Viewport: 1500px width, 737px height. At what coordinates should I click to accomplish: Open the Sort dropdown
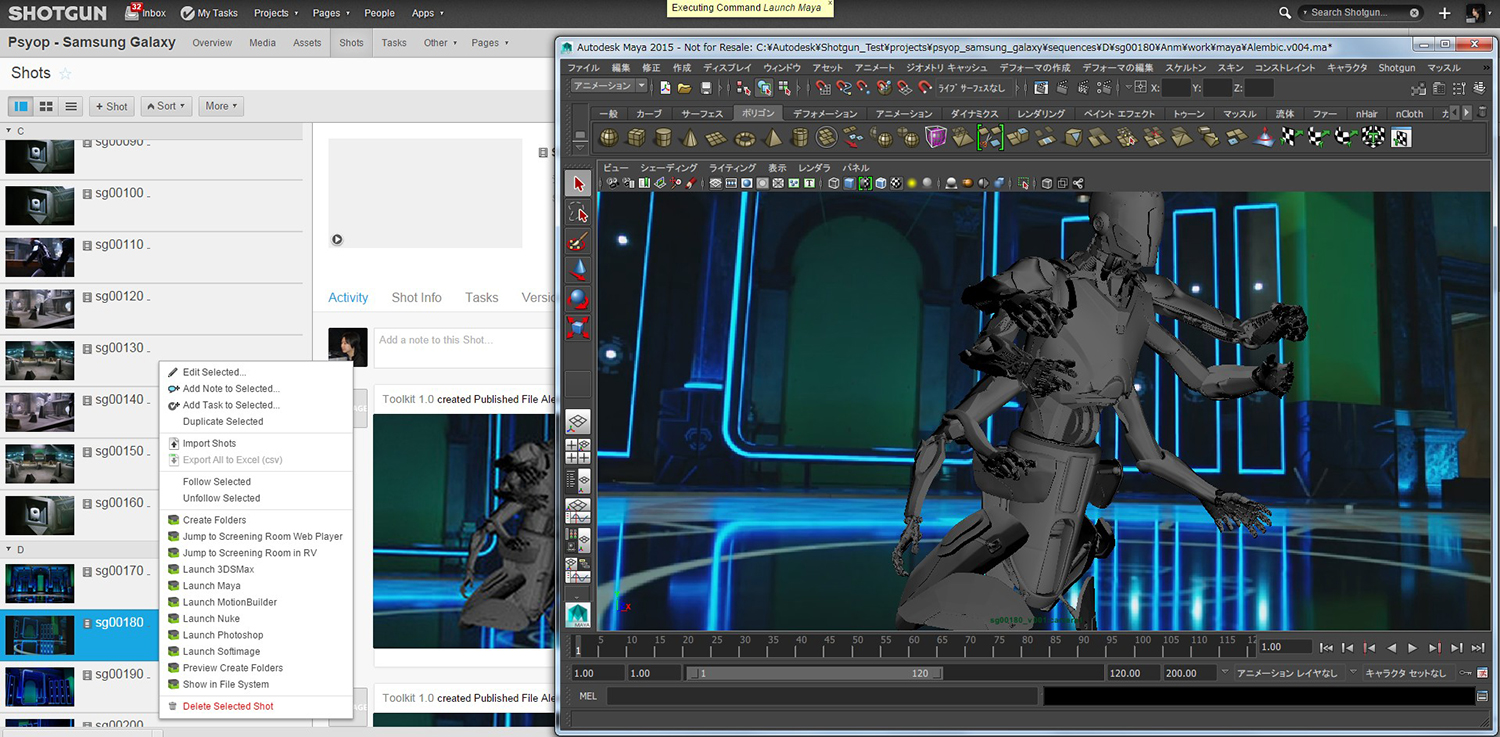166,106
